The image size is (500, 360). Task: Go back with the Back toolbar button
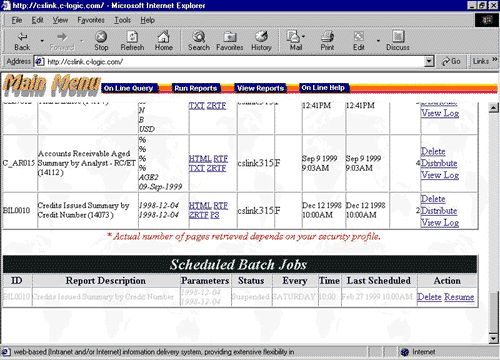pos(22,41)
